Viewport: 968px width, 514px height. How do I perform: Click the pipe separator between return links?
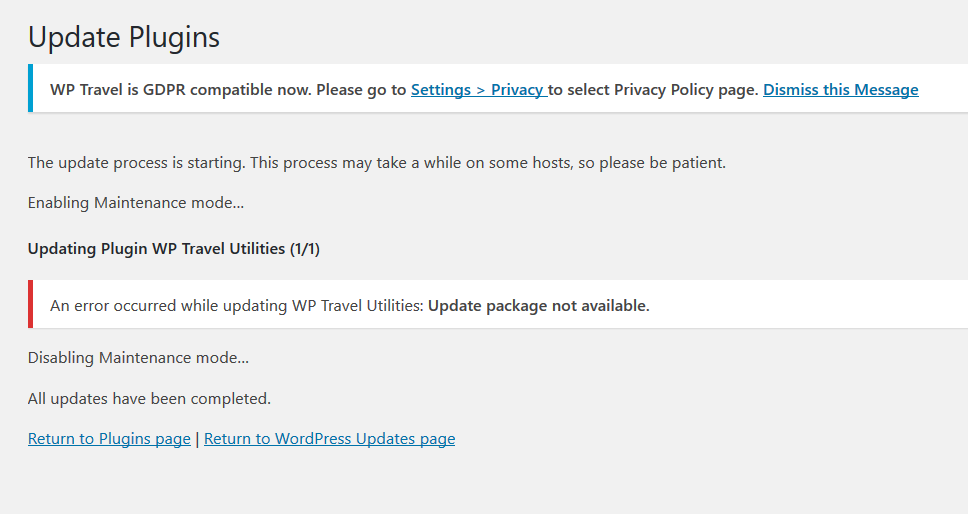coord(197,439)
